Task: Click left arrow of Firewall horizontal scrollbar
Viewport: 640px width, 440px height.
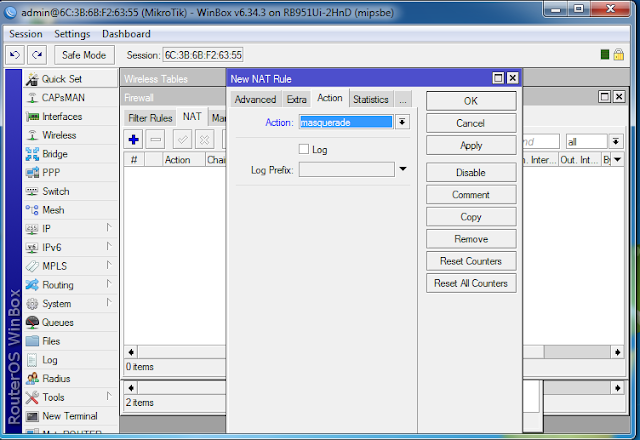Action: 131,352
